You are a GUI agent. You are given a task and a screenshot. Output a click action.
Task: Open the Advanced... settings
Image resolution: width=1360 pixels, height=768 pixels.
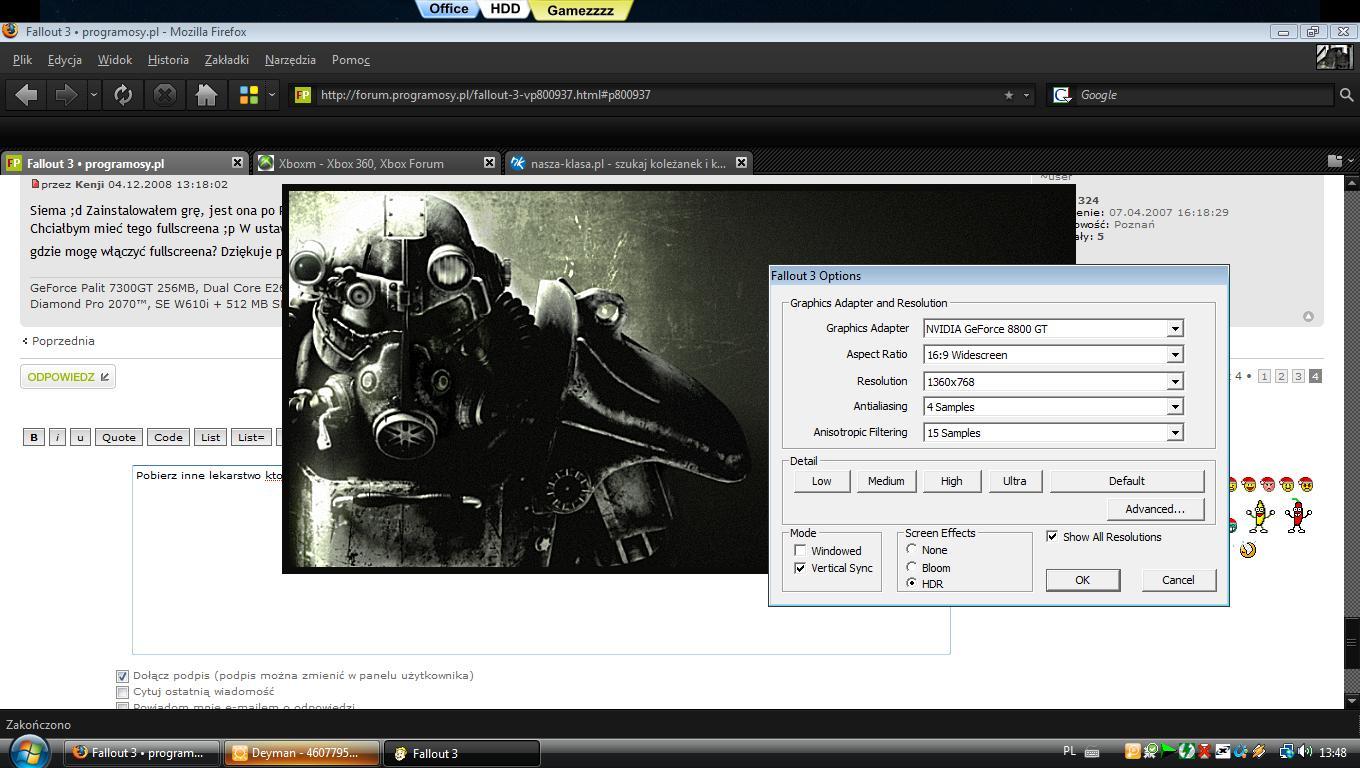(x=1155, y=509)
